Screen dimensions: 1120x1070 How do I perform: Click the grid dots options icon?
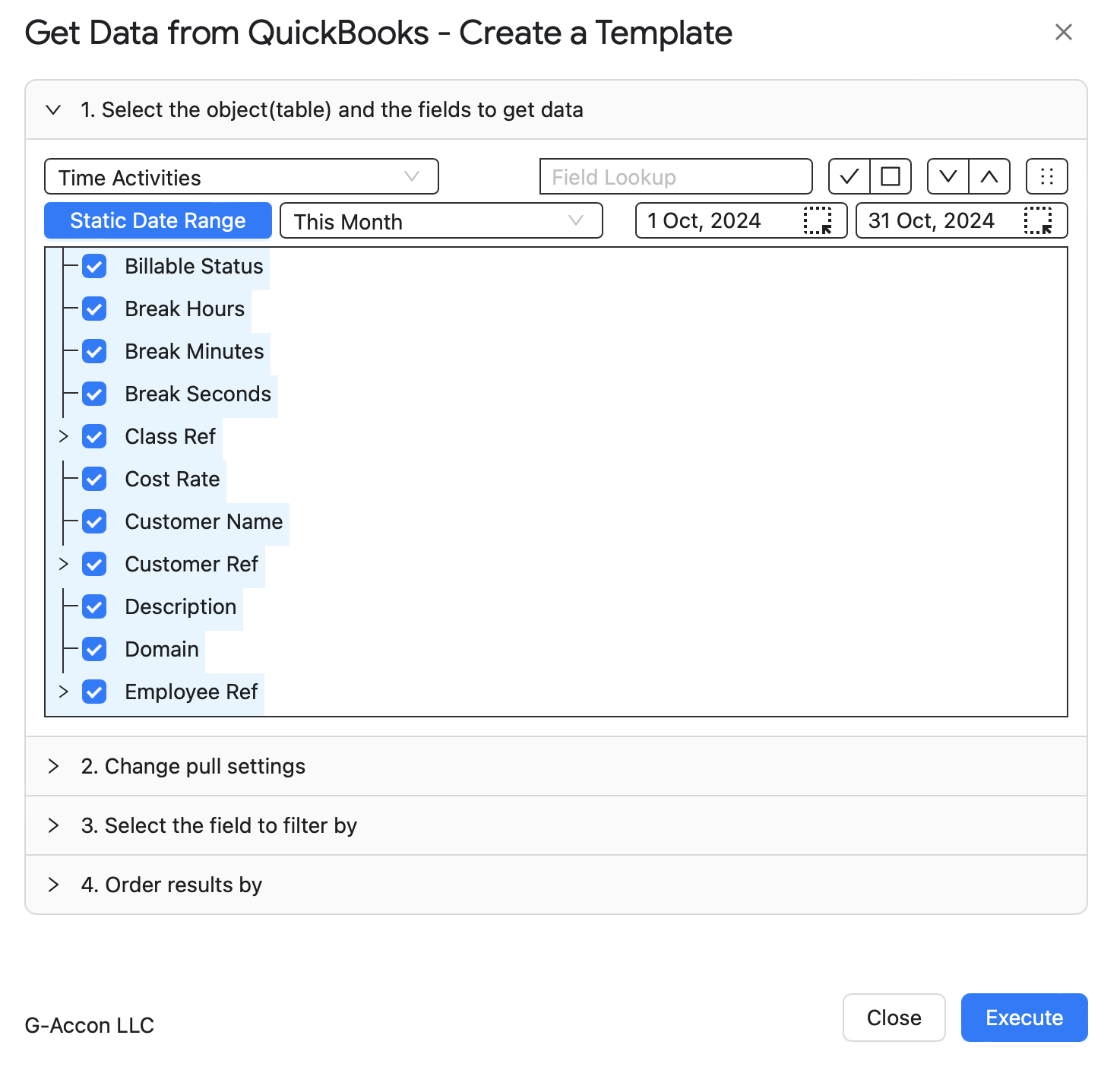(x=1047, y=176)
